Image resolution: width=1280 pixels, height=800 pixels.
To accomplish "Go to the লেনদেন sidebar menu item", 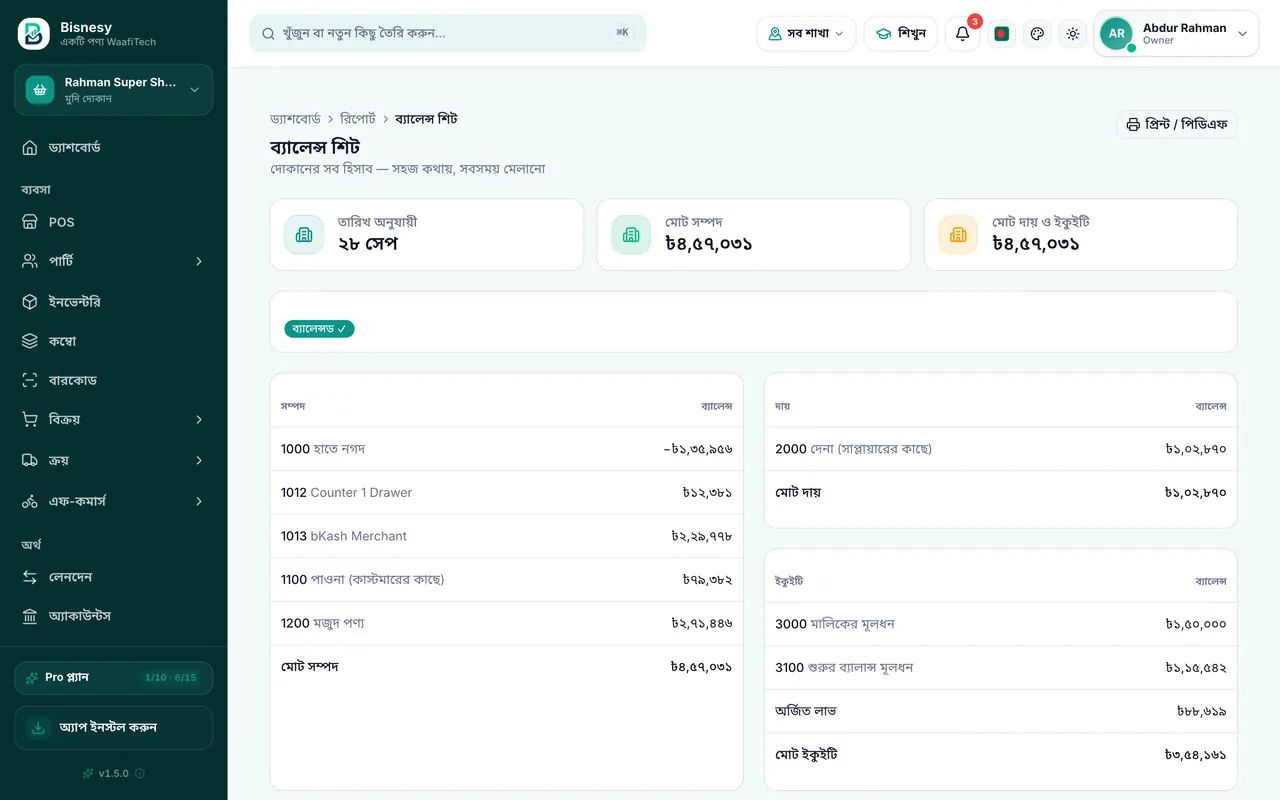I will coord(114,577).
